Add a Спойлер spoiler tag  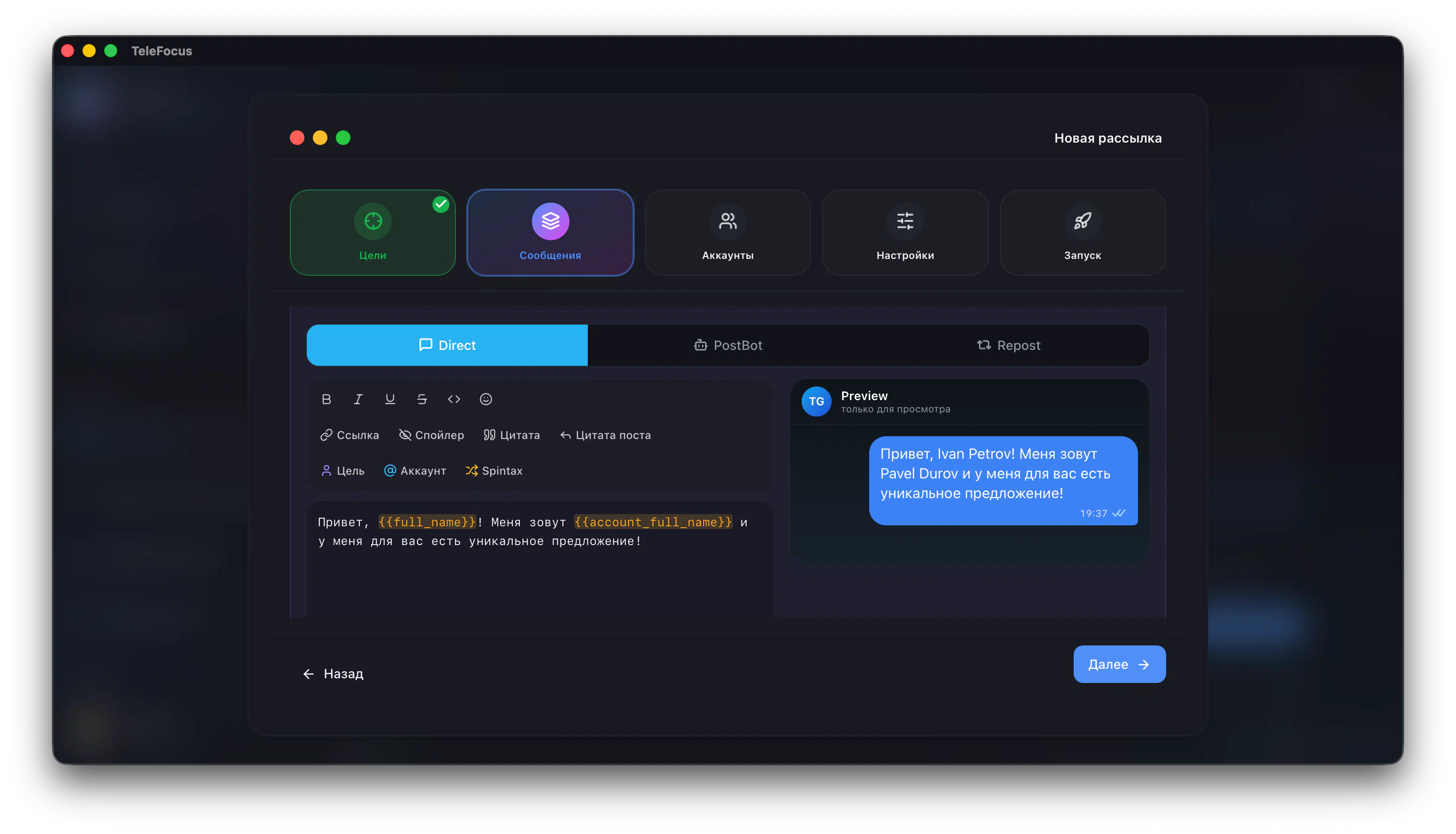click(x=431, y=435)
